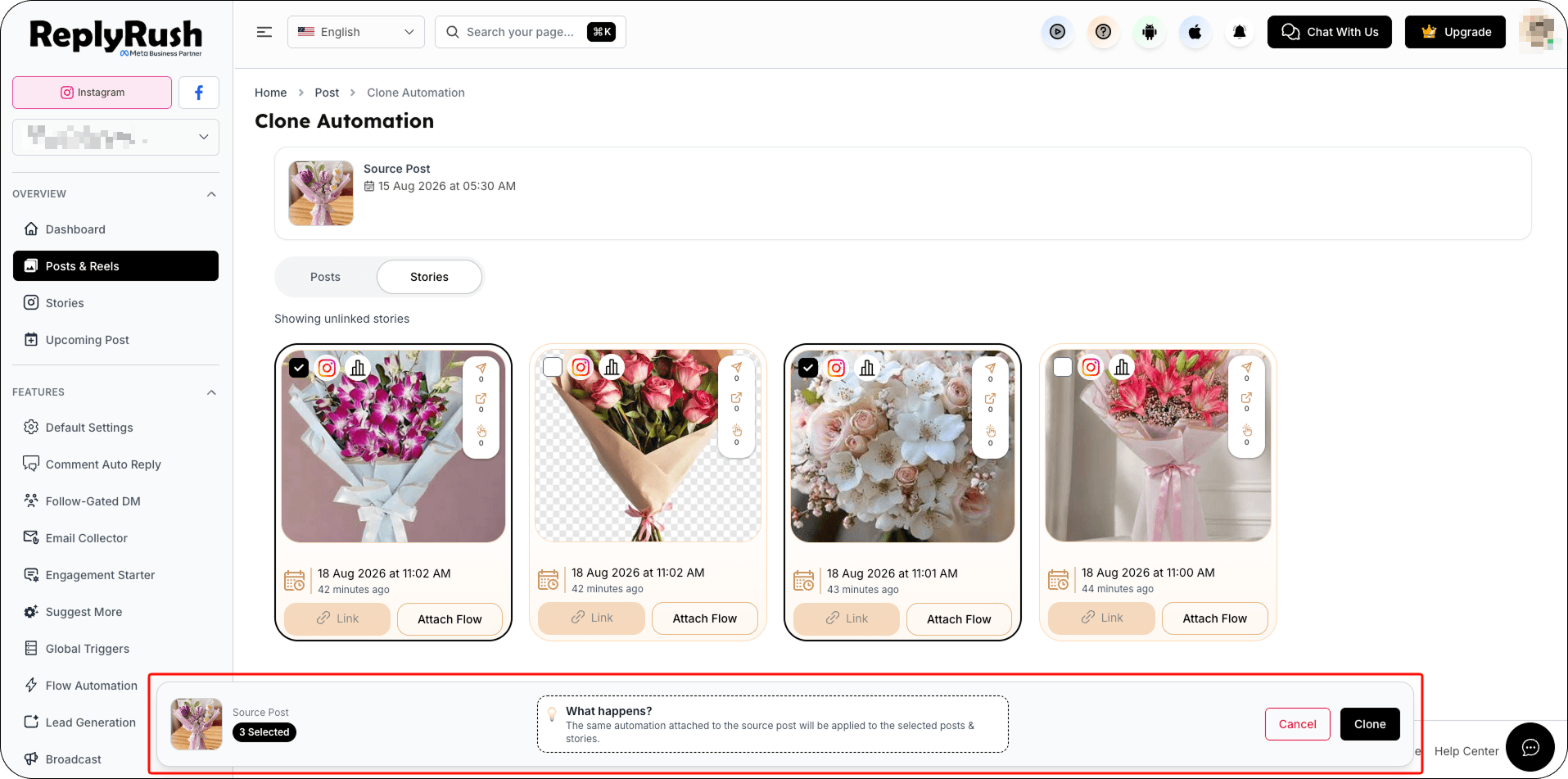Open the Apple app icon
Viewport: 1568px width, 779px height.
point(1195,32)
